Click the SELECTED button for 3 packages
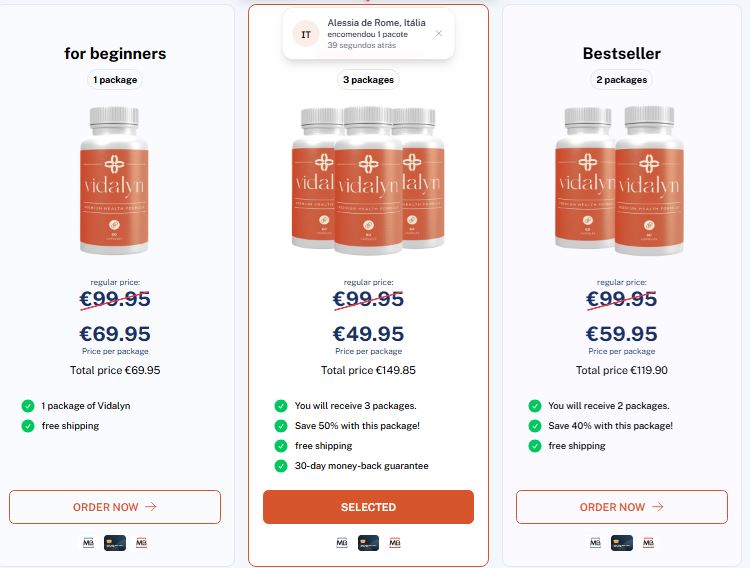 pyautogui.click(x=368, y=507)
